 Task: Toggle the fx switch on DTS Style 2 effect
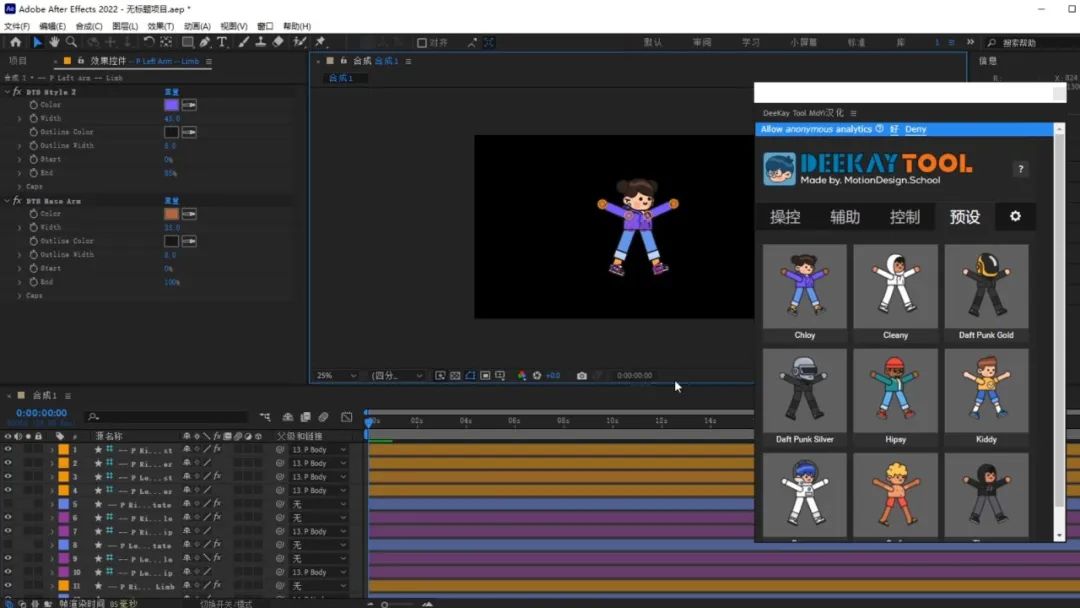(17, 92)
